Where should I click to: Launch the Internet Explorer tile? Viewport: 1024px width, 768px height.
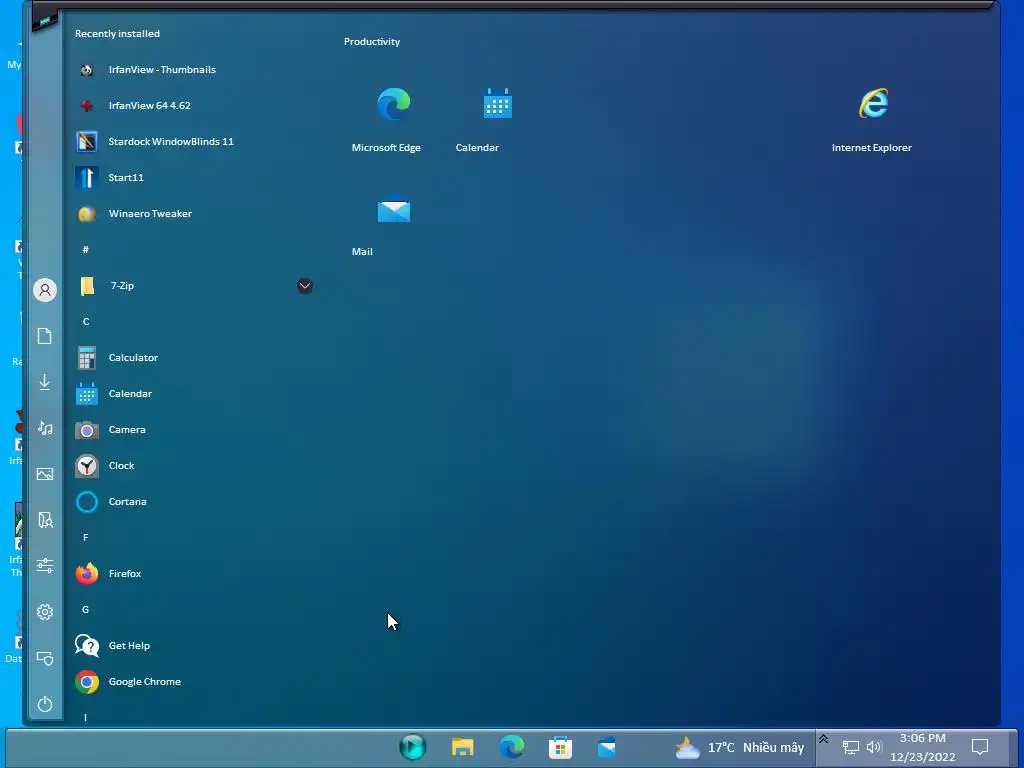872,116
